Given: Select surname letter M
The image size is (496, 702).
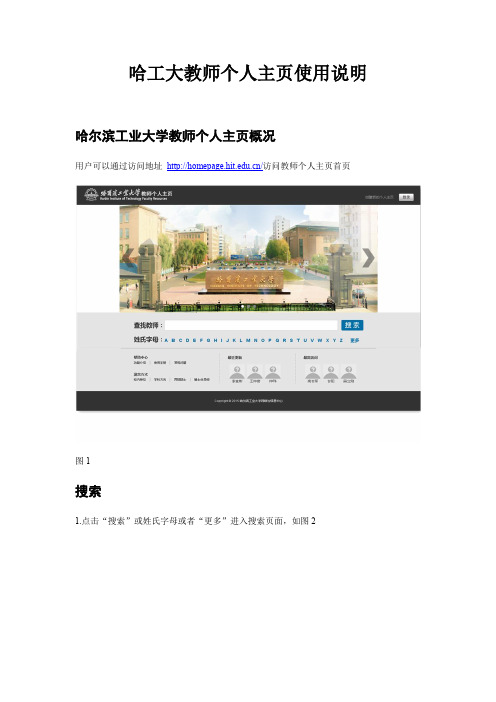Looking at the screenshot, I should tap(248, 340).
